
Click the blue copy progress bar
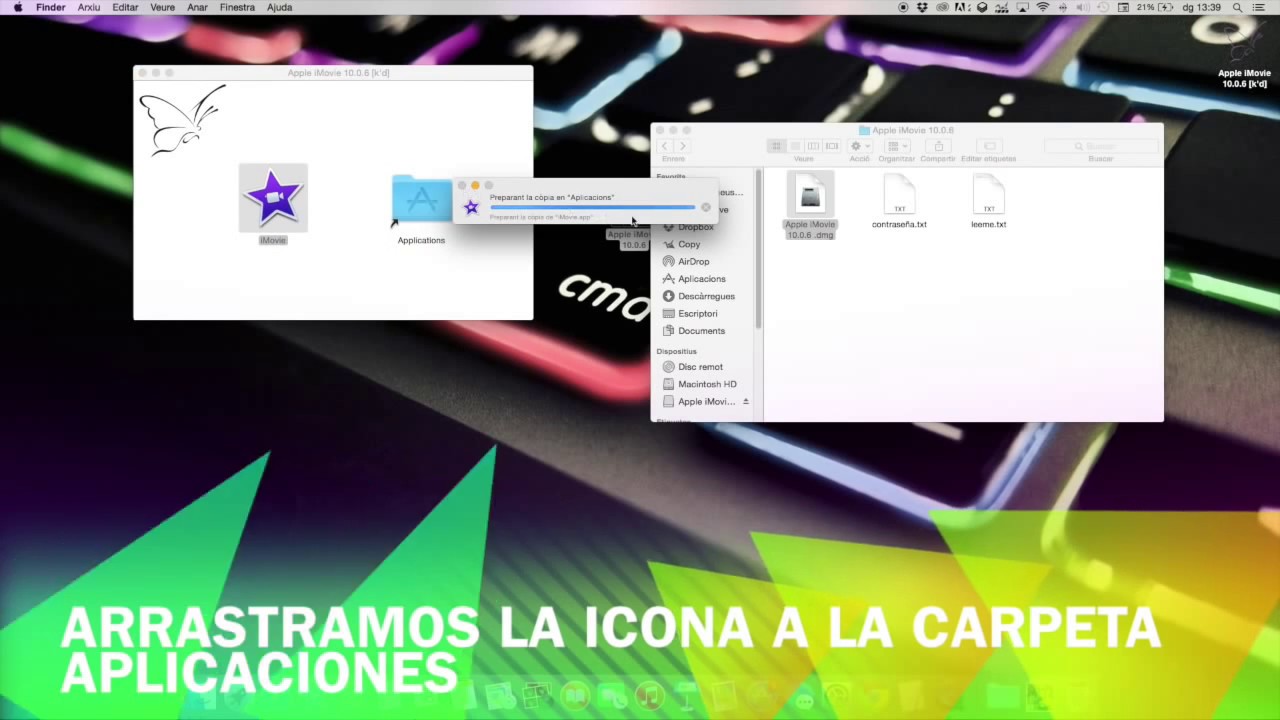coord(592,207)
